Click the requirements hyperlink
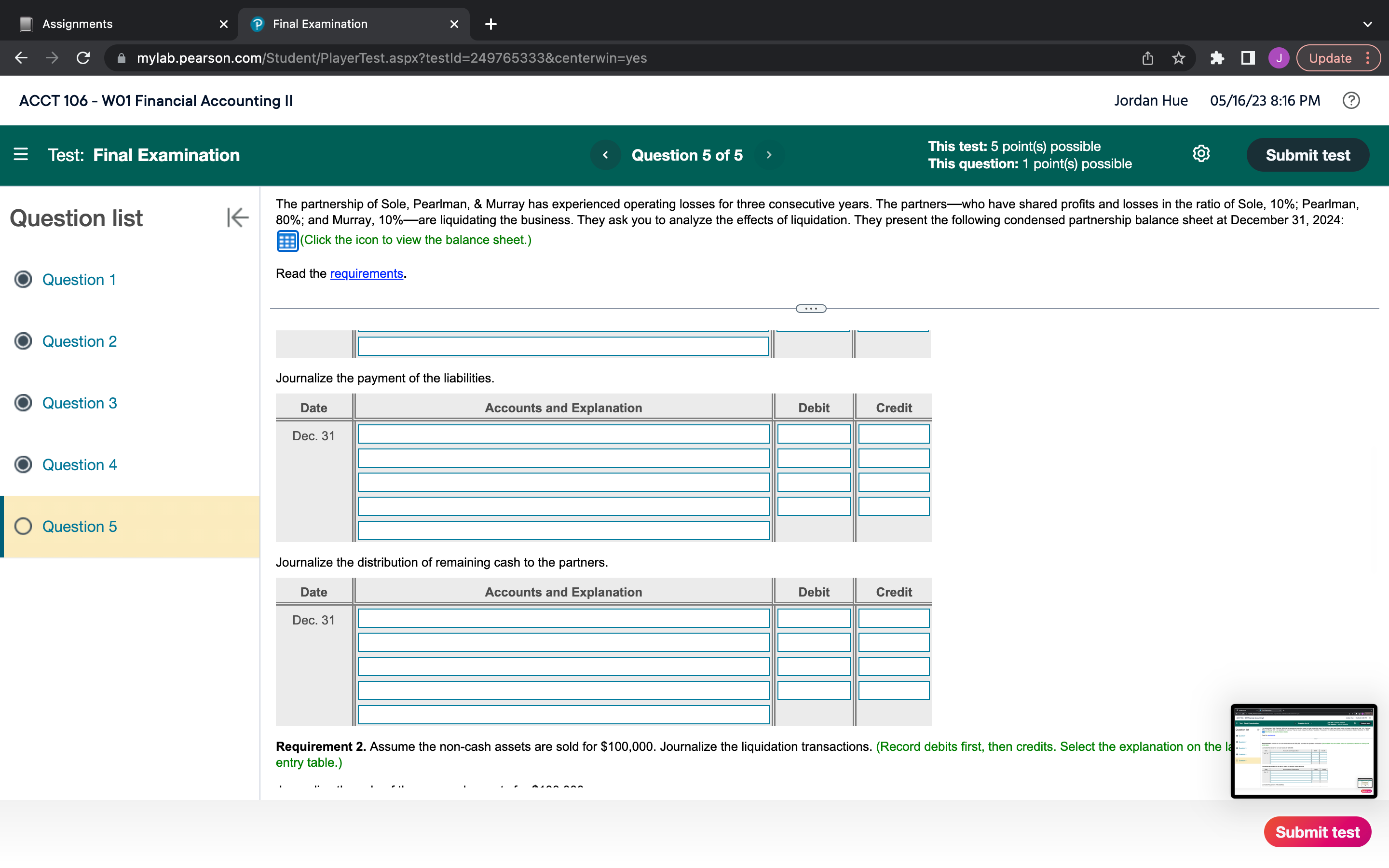The height and width of the screenshot is (868, 1389). tap(365, 273)
